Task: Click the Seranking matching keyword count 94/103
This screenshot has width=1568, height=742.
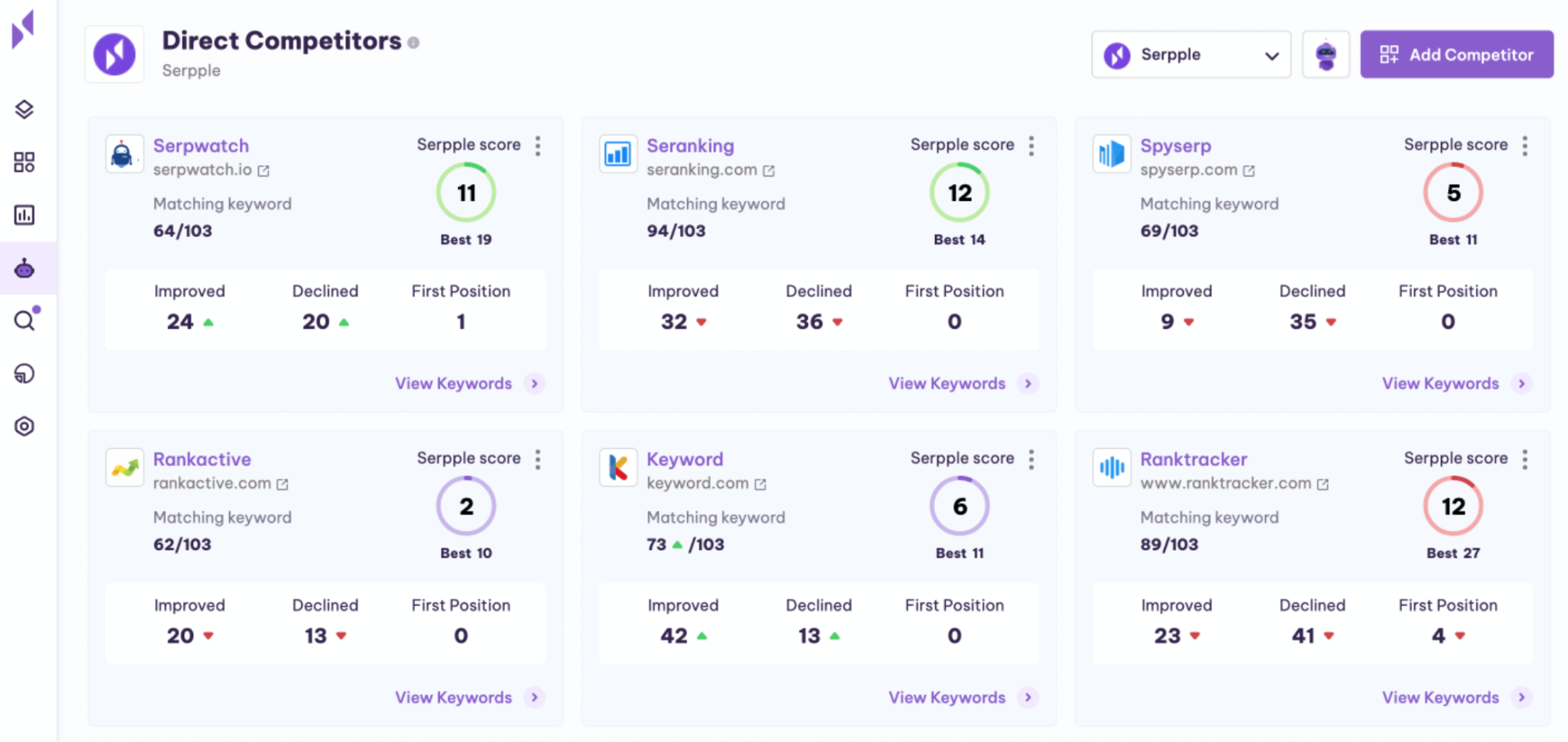Action: [676, 231]
